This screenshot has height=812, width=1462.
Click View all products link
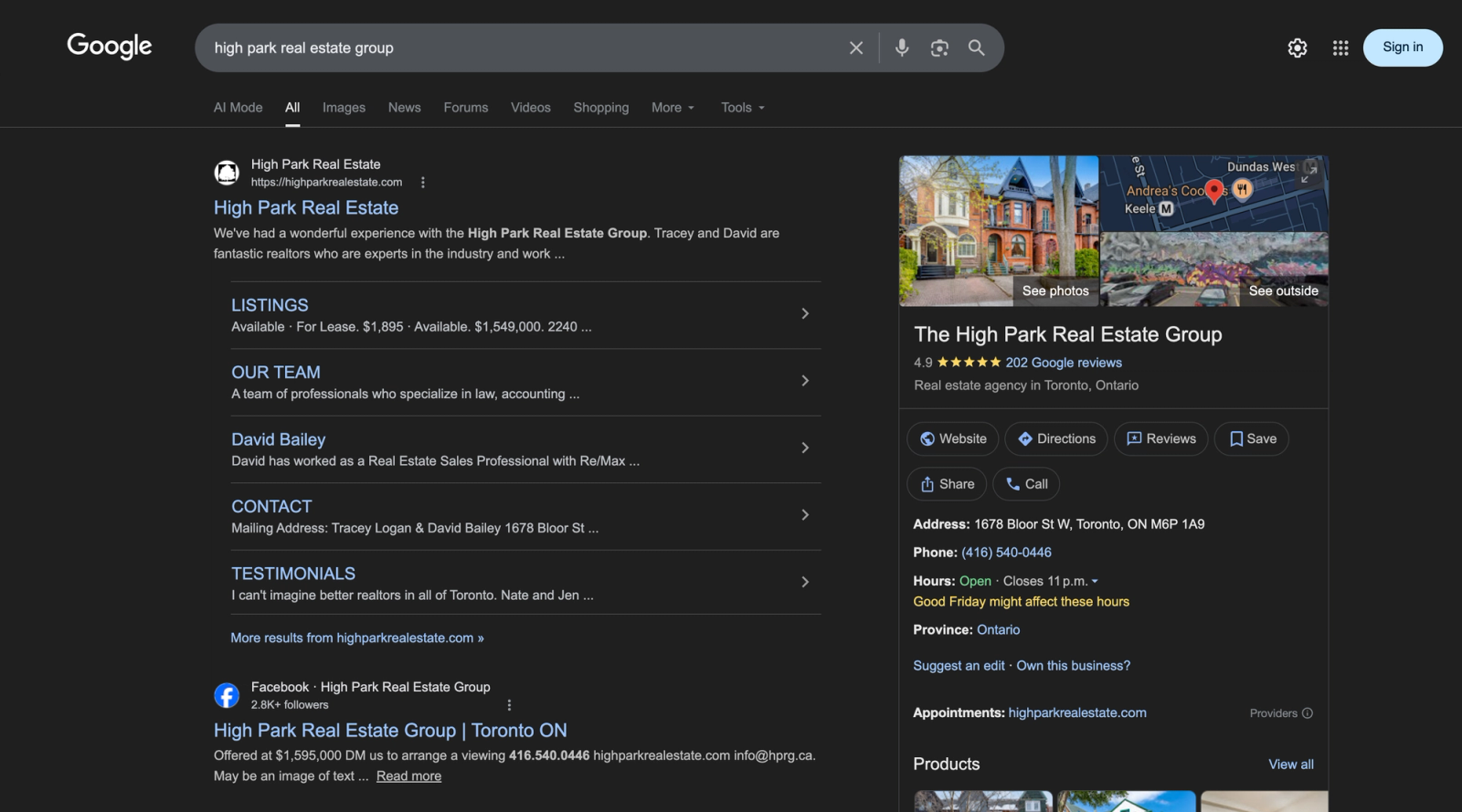point(1291,765)
